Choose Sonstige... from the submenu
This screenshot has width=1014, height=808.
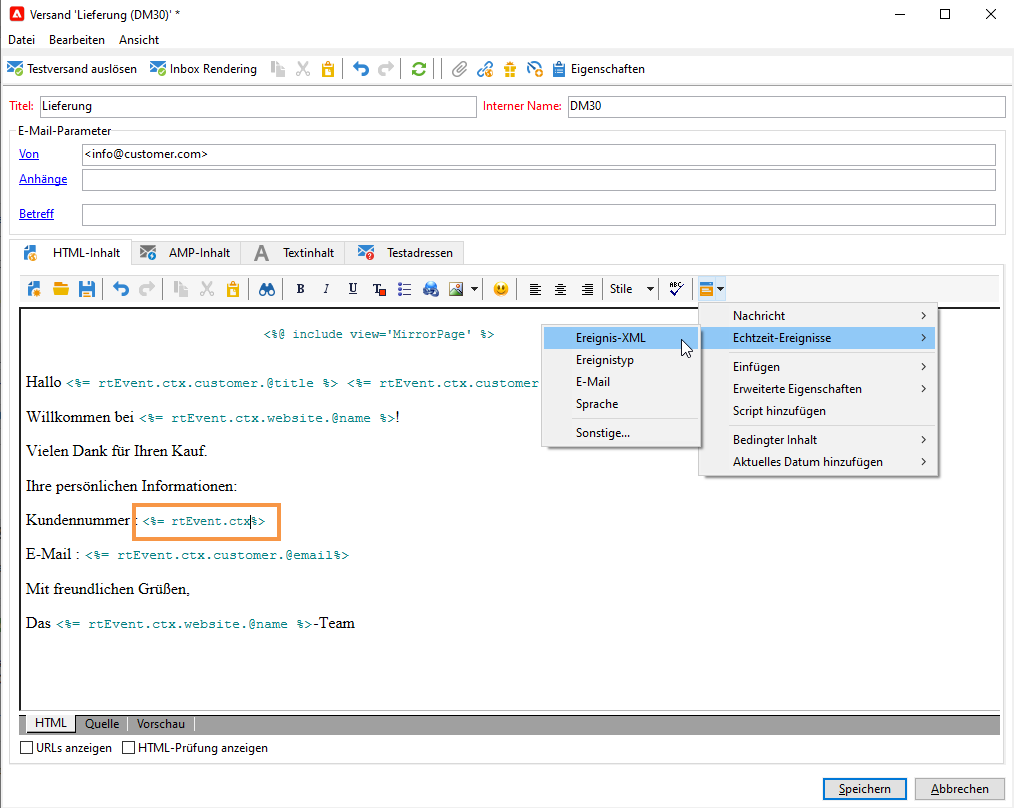[x=621, y=433]
